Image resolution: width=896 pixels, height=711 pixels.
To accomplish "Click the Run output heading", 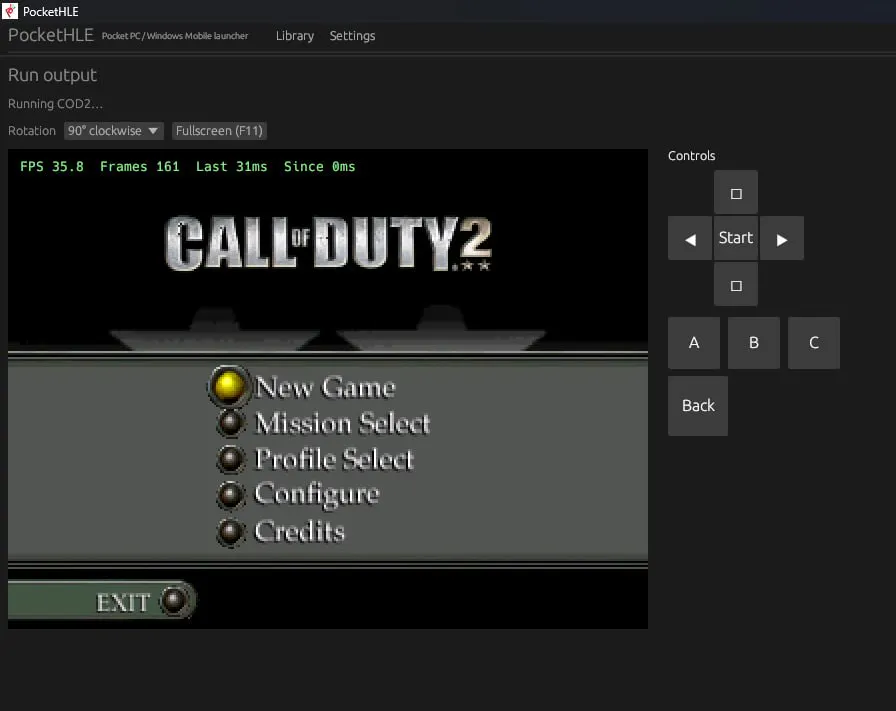I will [x=53, y=75].
